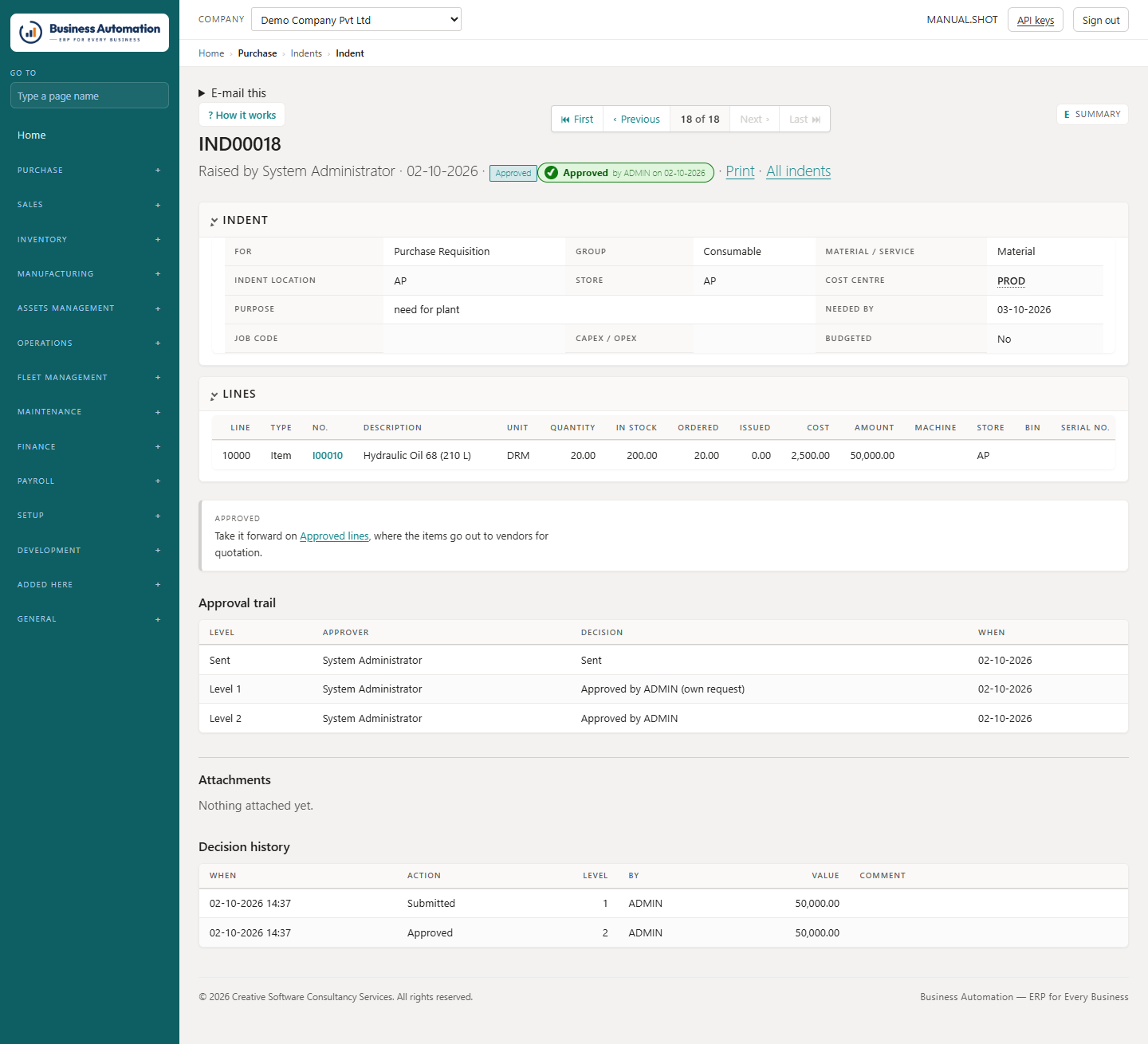Viewport: 1148px width, 1044px height.
Task: Go to Home breadcrumb
Action: (211, 53)
